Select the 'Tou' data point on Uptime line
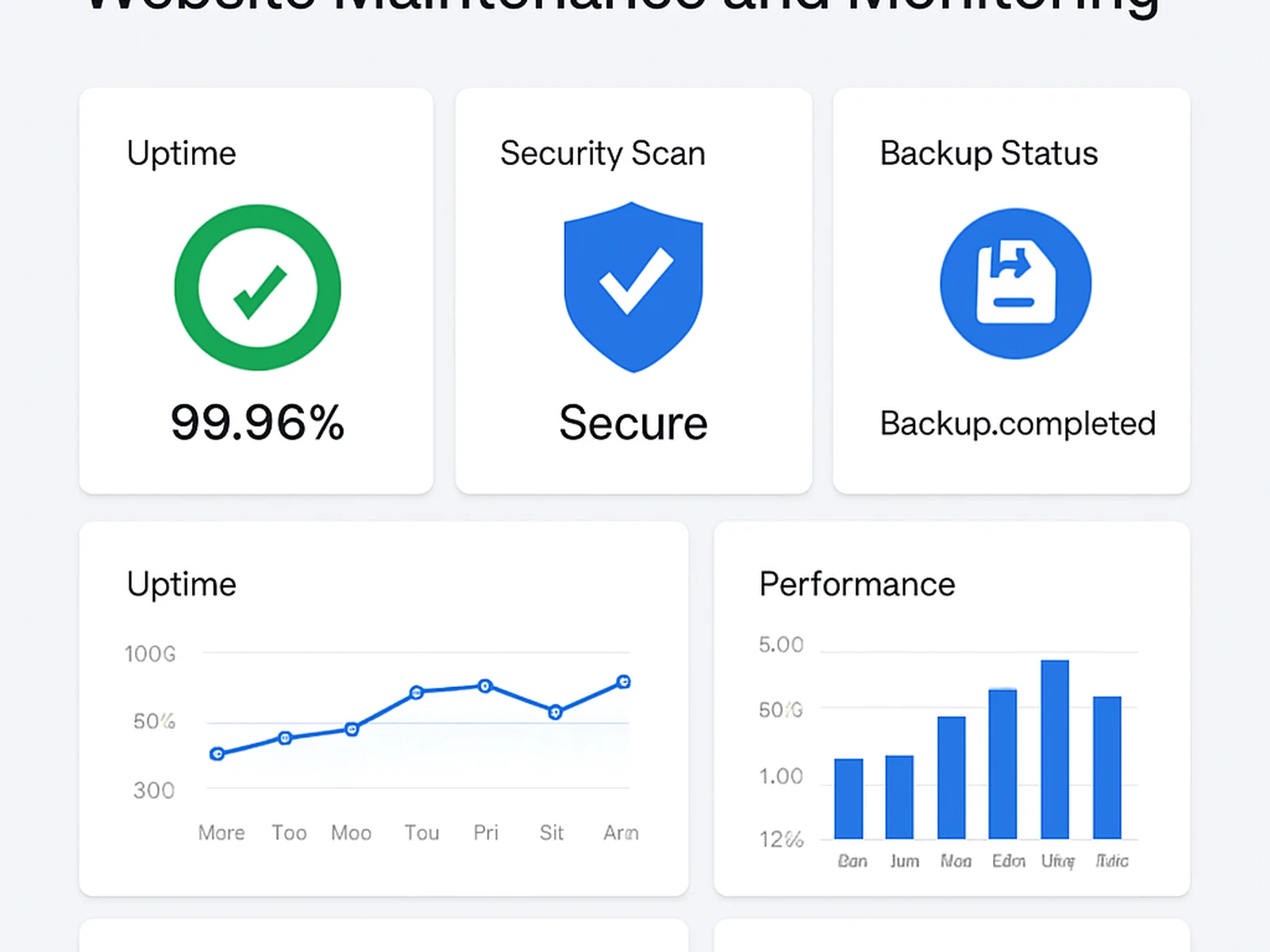Image resolution: width=1270 pixels, height=952 pixels. pos(417,693)
